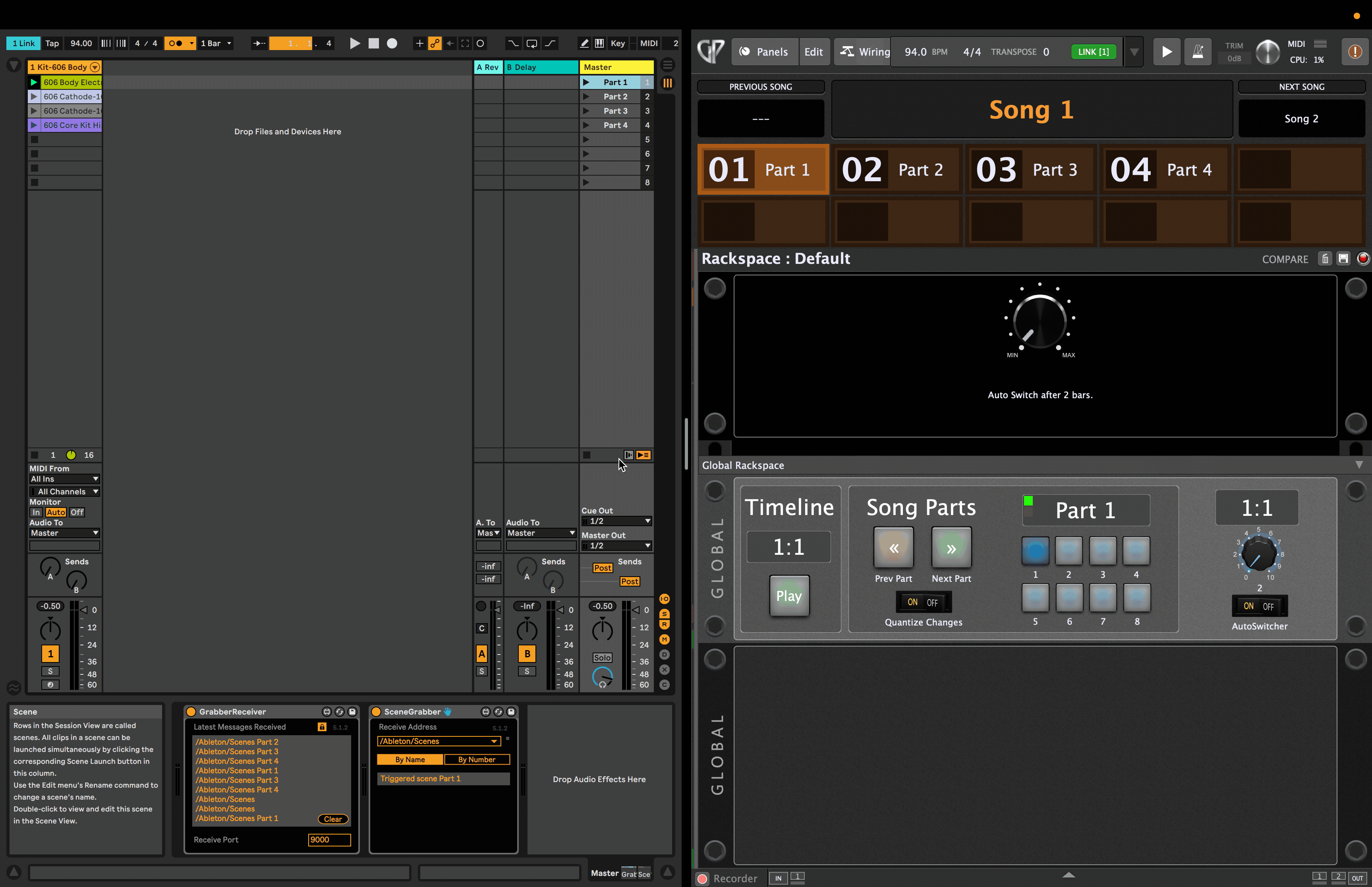Click the Prev Part button
This screenshot has width=1372, height=887.
click(x=894, y=548)
